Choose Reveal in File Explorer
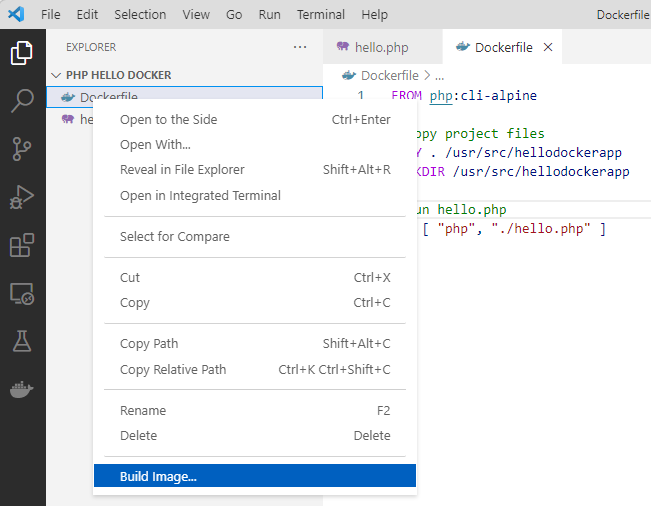This screenshot has height=506, width=651. coord(255,169)
